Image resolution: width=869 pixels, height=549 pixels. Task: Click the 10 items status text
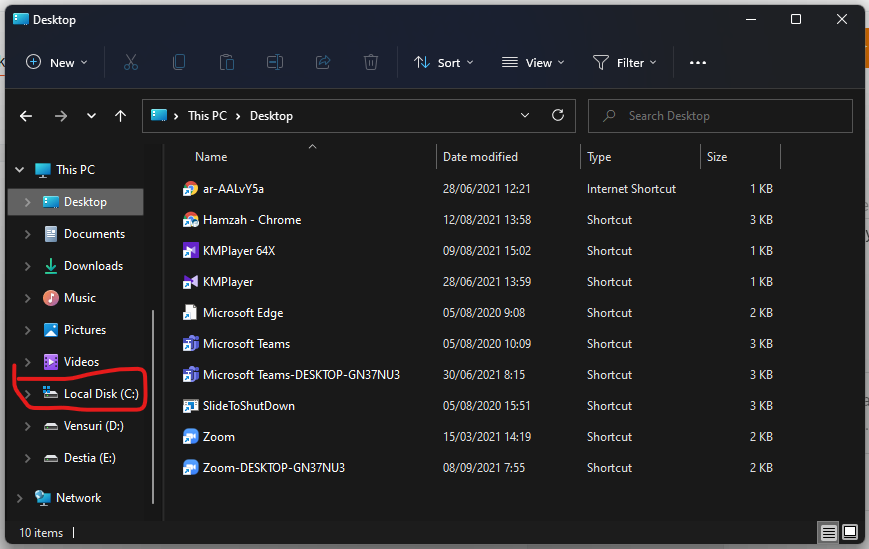(x=41, y=533)
